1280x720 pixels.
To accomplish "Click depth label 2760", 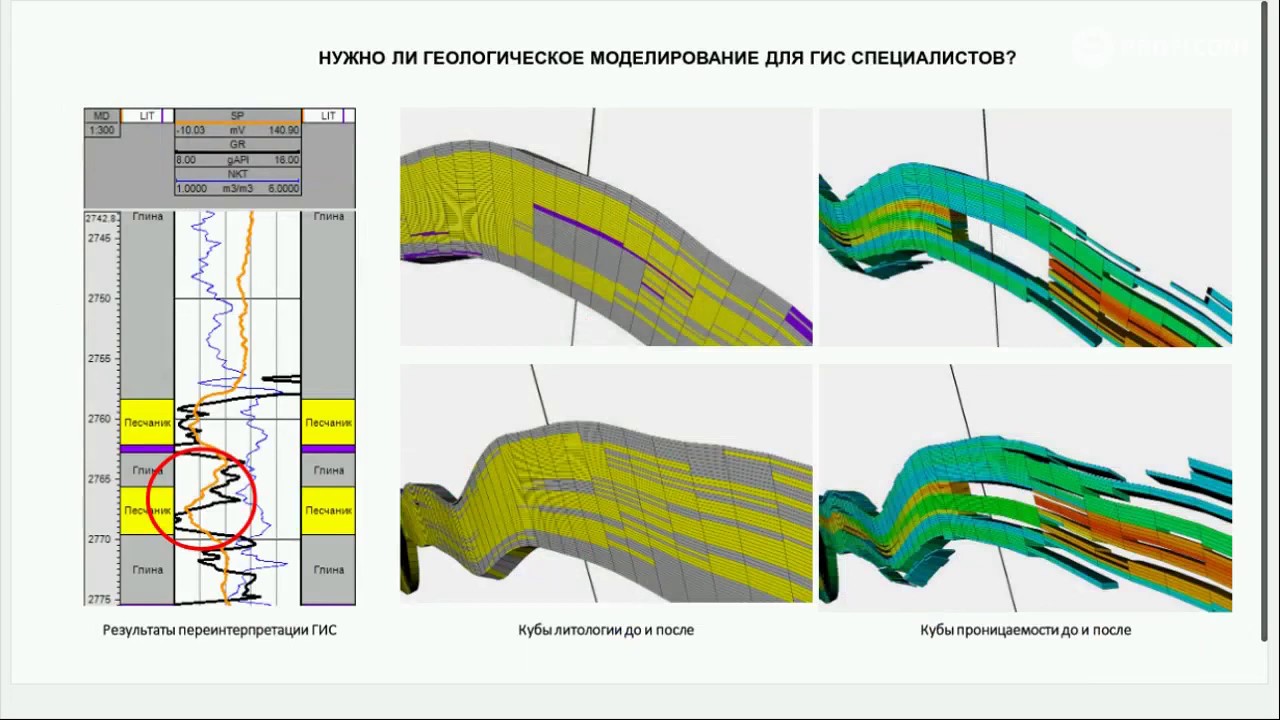I will coord(100,418).
